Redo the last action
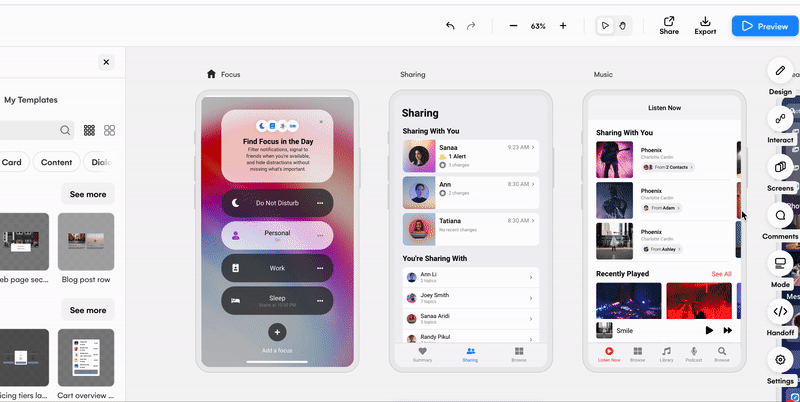800x402 pixels. (x=471, y=26)
